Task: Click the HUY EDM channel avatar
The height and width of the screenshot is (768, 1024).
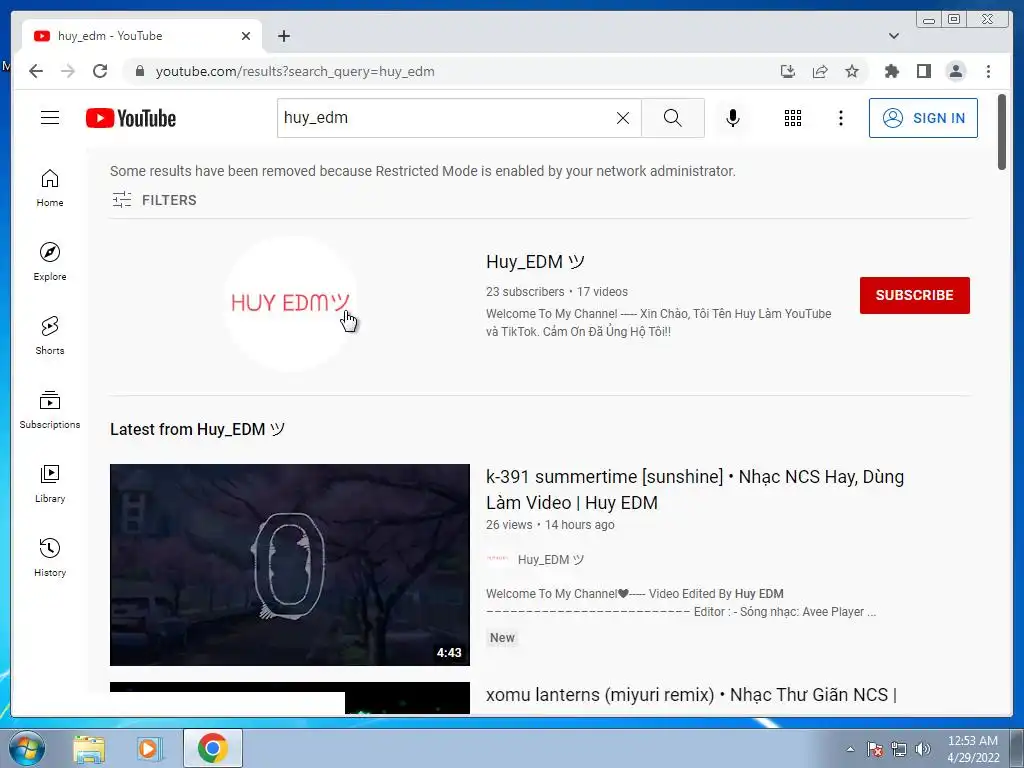Action: pos(291,303)
